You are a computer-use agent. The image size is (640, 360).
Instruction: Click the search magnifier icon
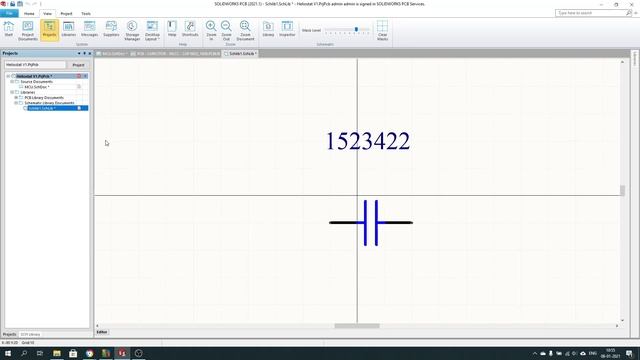coord(629,13)
